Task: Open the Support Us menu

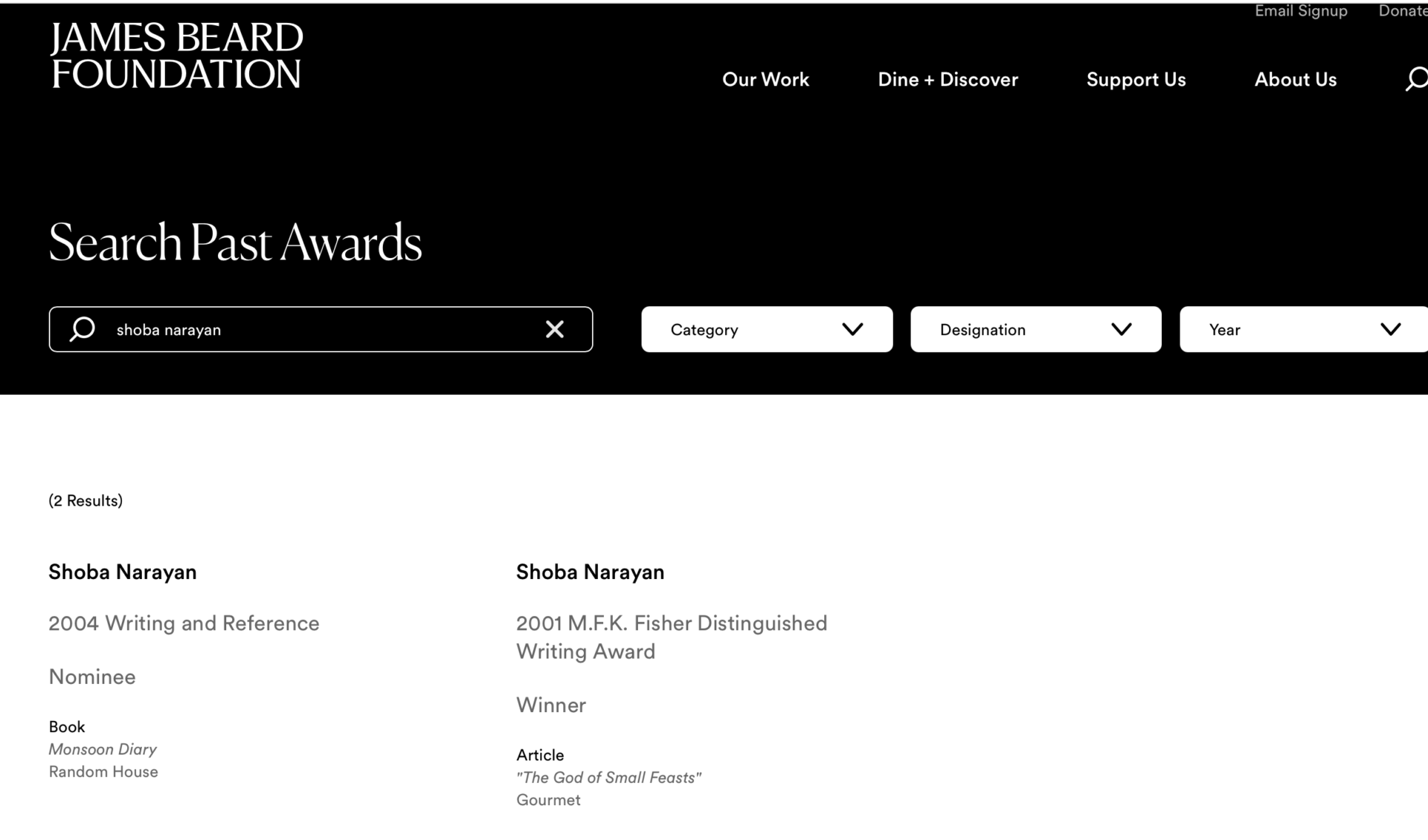Action: (1136, 80)
